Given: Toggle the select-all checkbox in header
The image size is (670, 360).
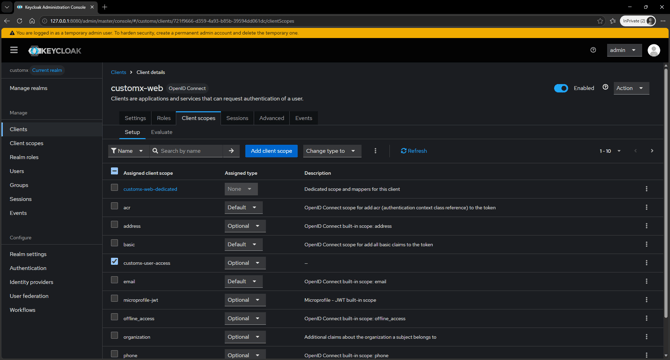Looking at the screenshot, I should pos(114,171).
